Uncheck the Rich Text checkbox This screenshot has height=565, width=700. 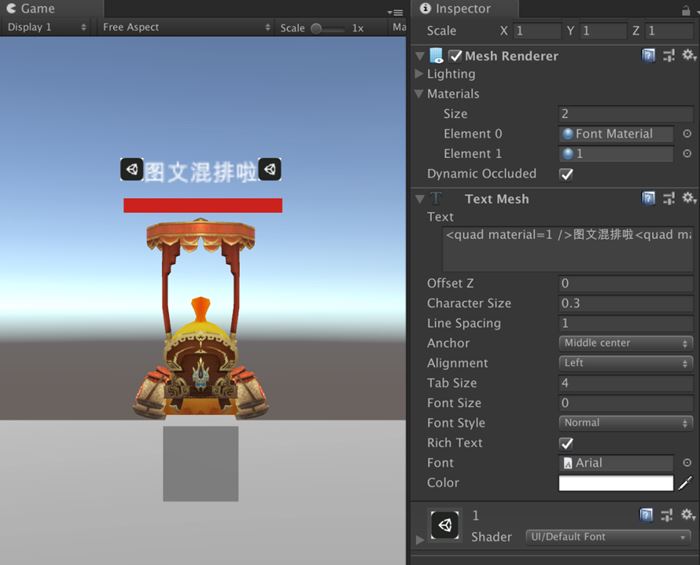click(566, 443)
